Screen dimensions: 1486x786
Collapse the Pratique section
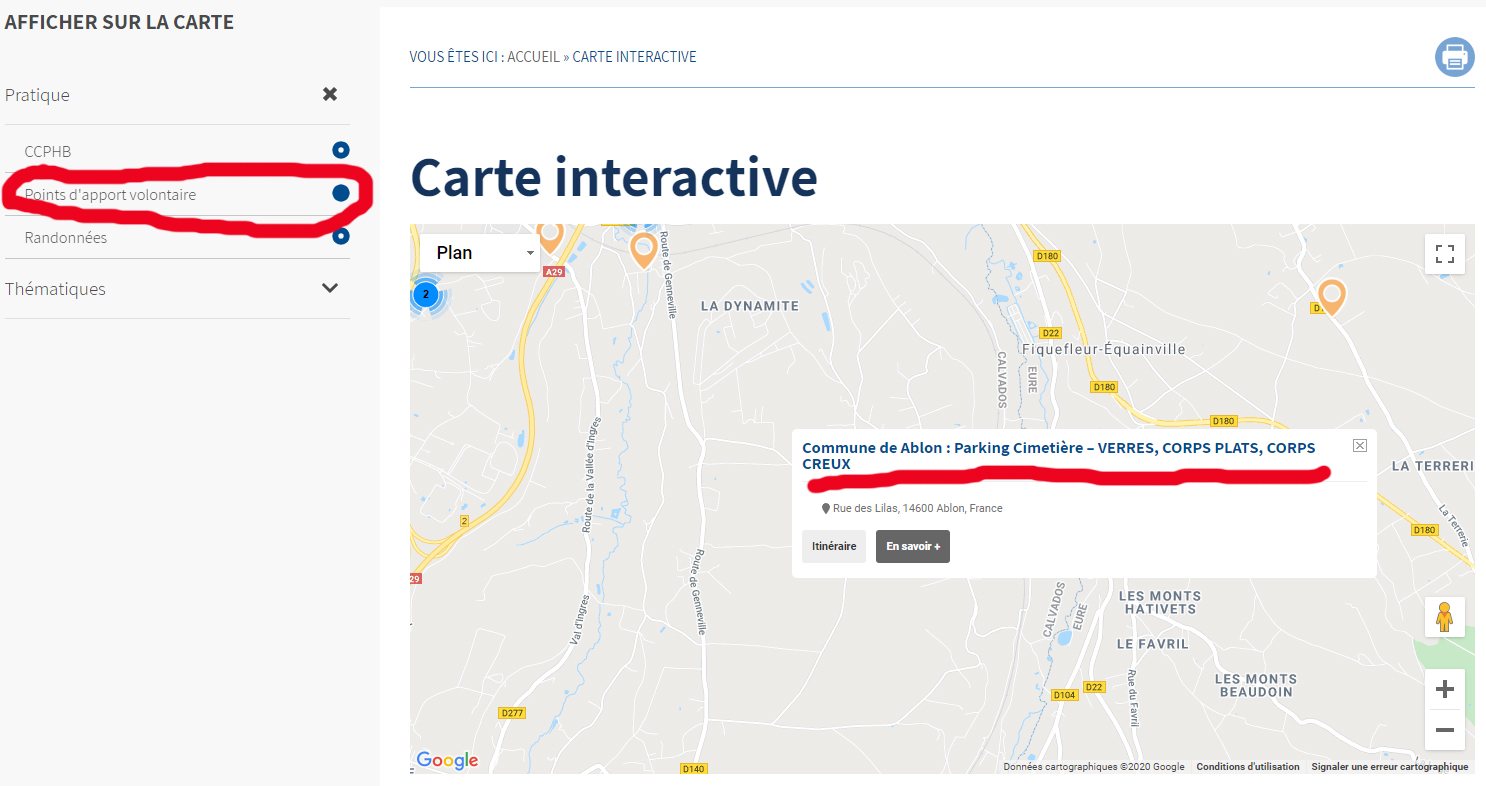[330, 94]
